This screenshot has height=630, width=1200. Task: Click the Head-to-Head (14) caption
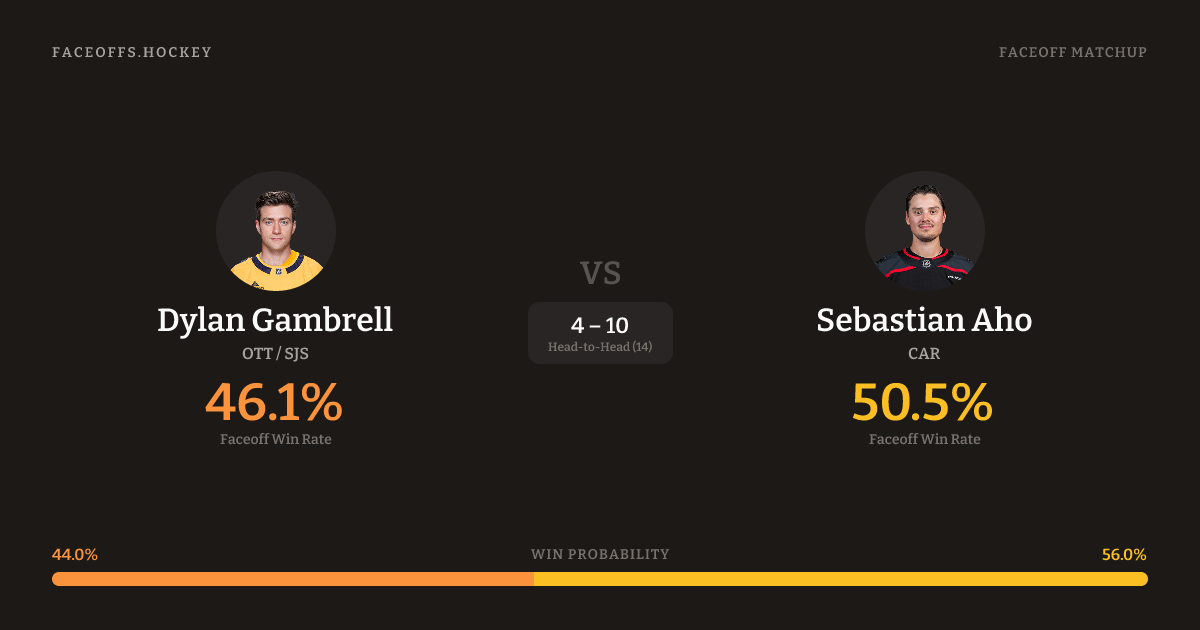(x=600, y=347)
